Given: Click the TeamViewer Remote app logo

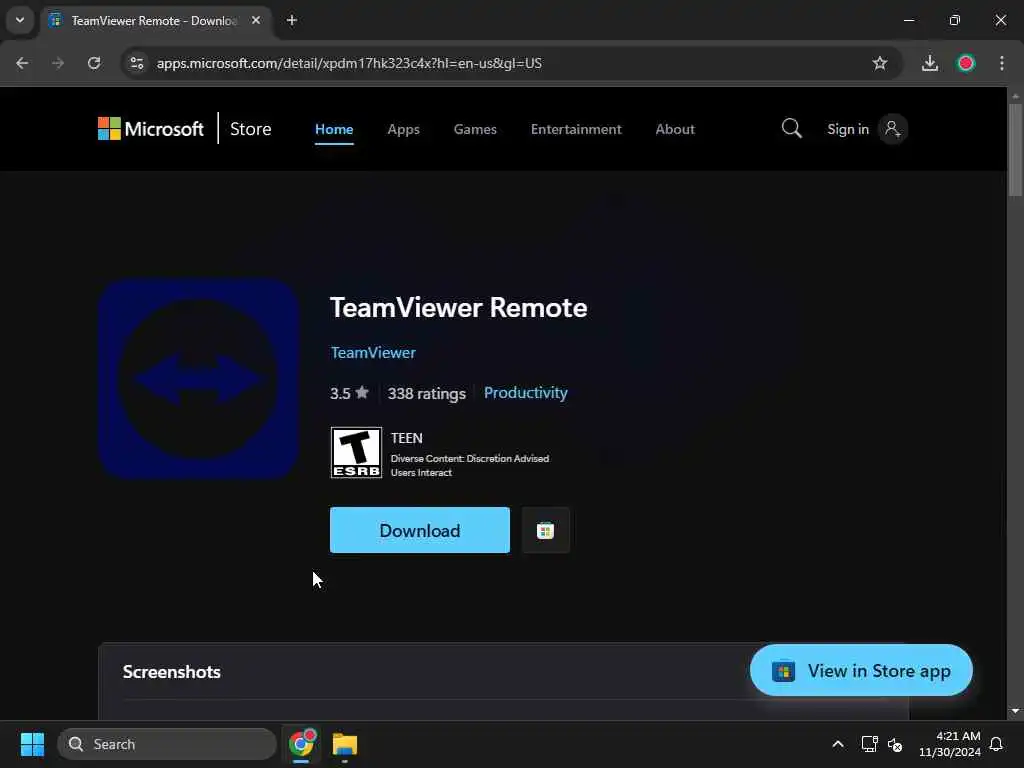Looking at the screenshot, I should (199, 379).
